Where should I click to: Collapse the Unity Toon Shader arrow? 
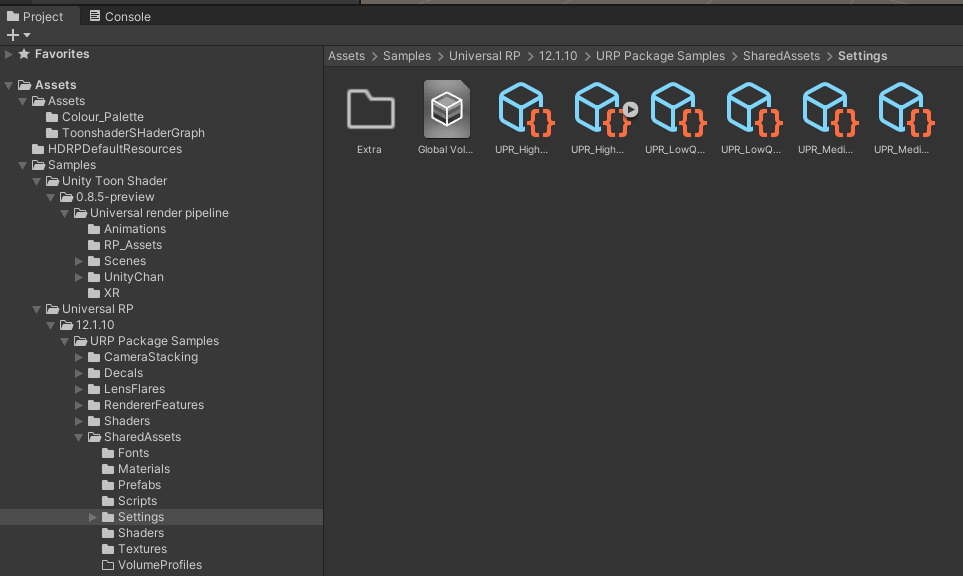point(37,181)
